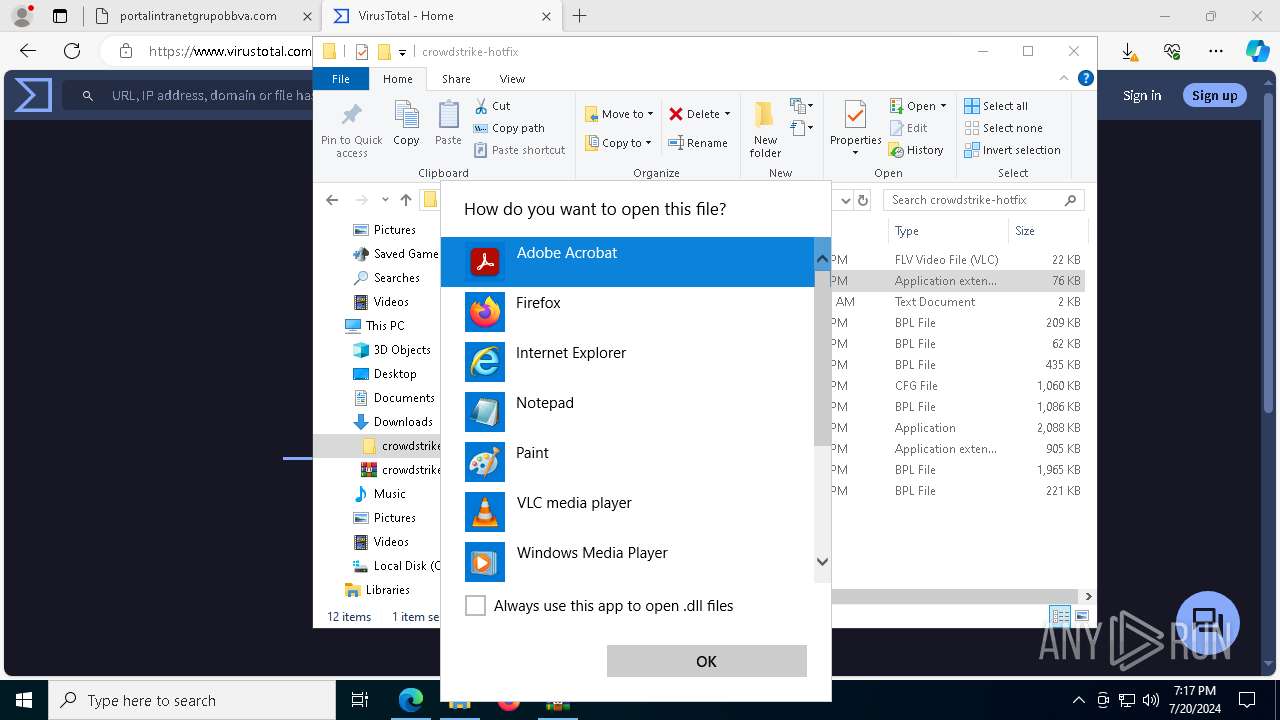Click Select none in the ribbon
The image size is (1280, 720).
[x=1003, y=128]
